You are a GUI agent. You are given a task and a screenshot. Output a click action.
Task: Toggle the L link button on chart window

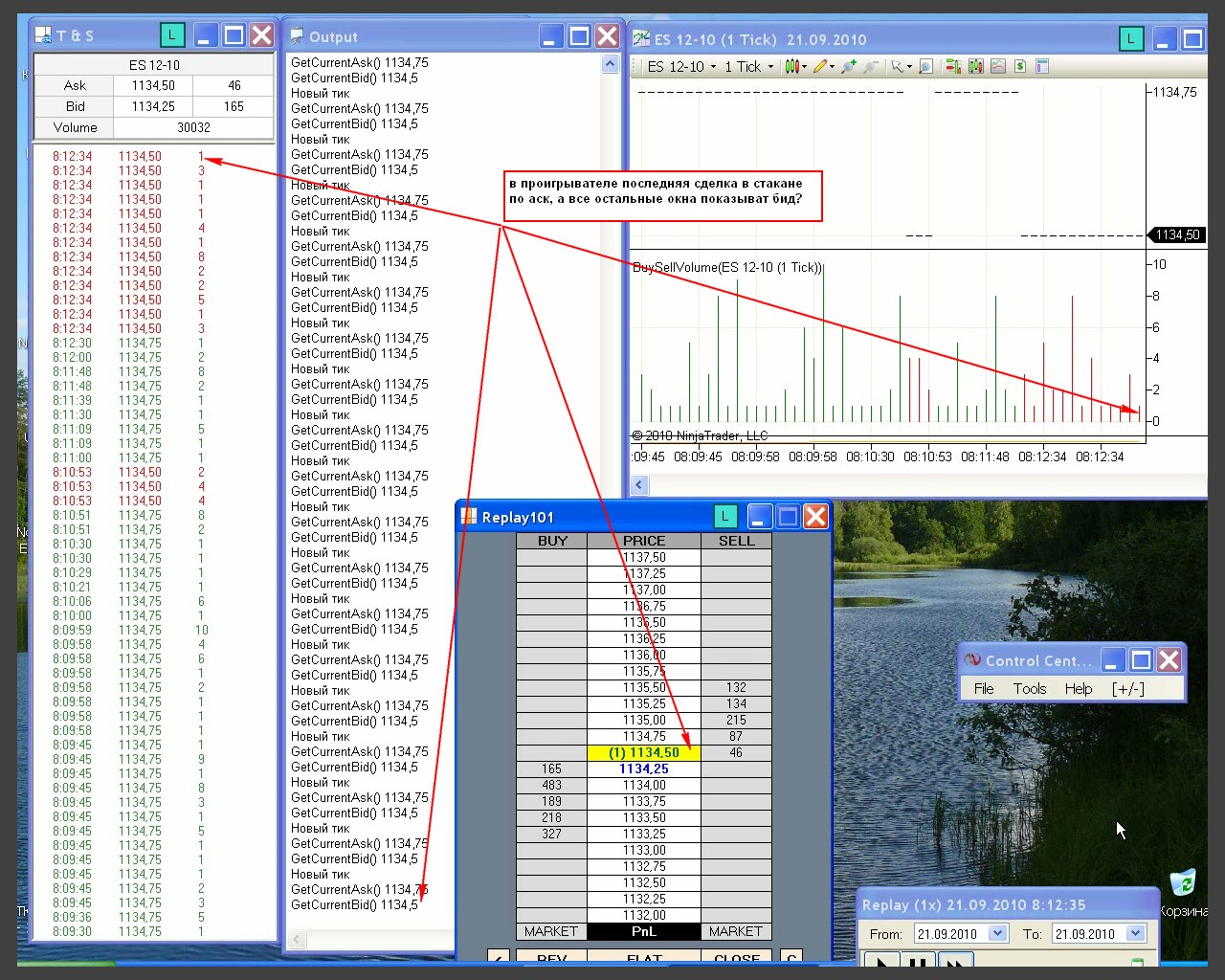tap(1131, 39)
